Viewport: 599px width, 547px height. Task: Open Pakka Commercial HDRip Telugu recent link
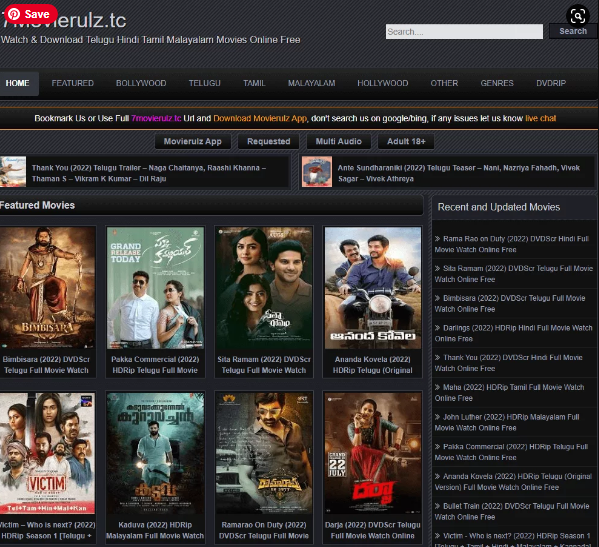pos(512,452)
